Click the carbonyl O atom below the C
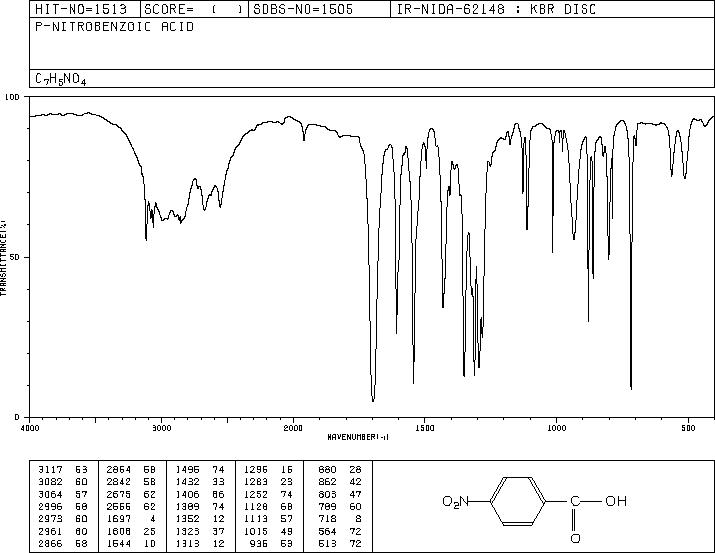This screenshot has width=715, height=553. click(575, 538)
